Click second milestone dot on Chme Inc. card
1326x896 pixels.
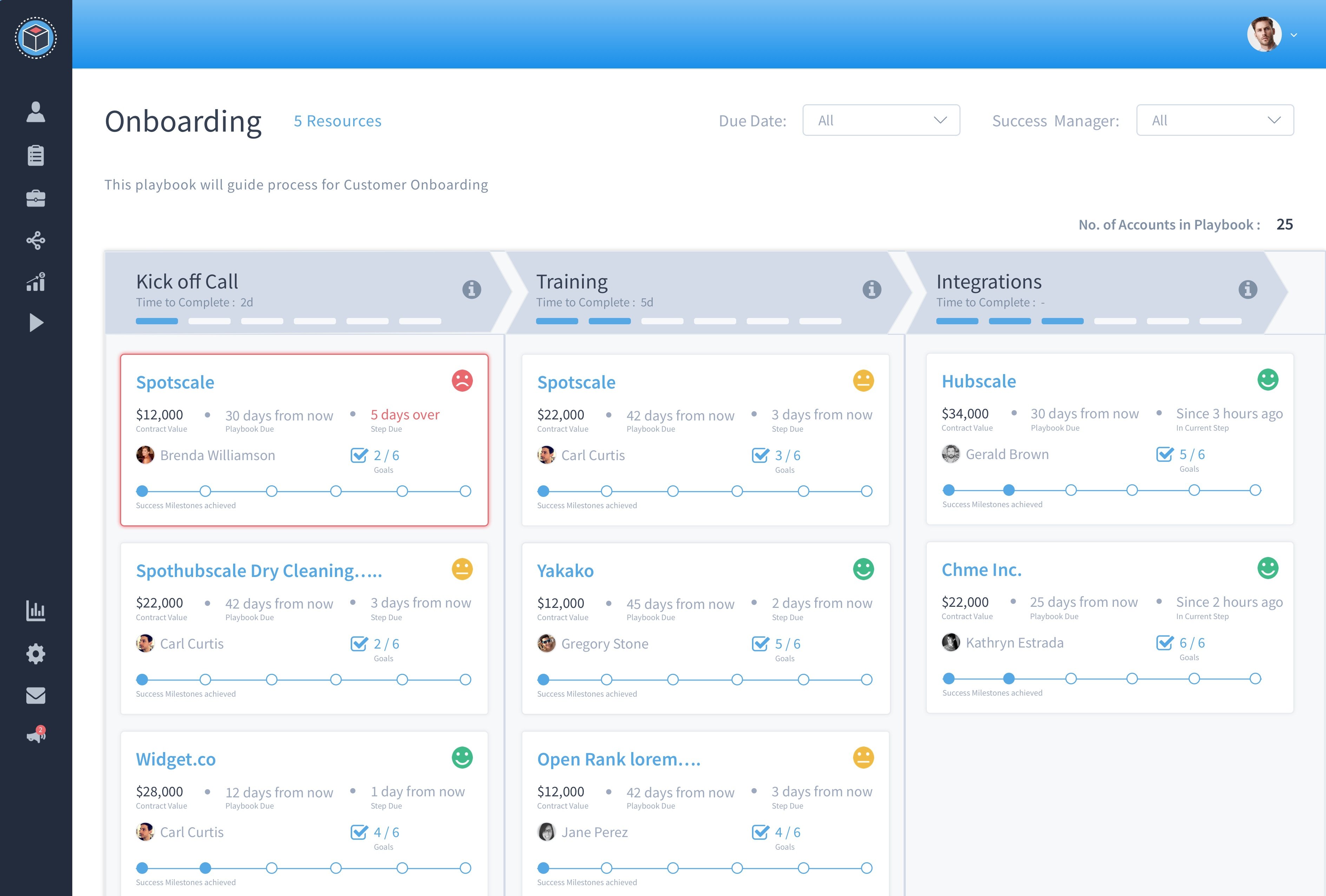pyautogui.click(x=1008, y=678)
